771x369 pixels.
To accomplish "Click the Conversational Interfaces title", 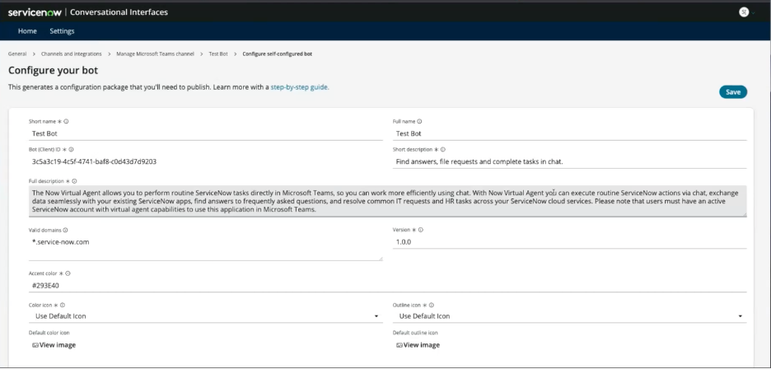I will pos(119,12).
